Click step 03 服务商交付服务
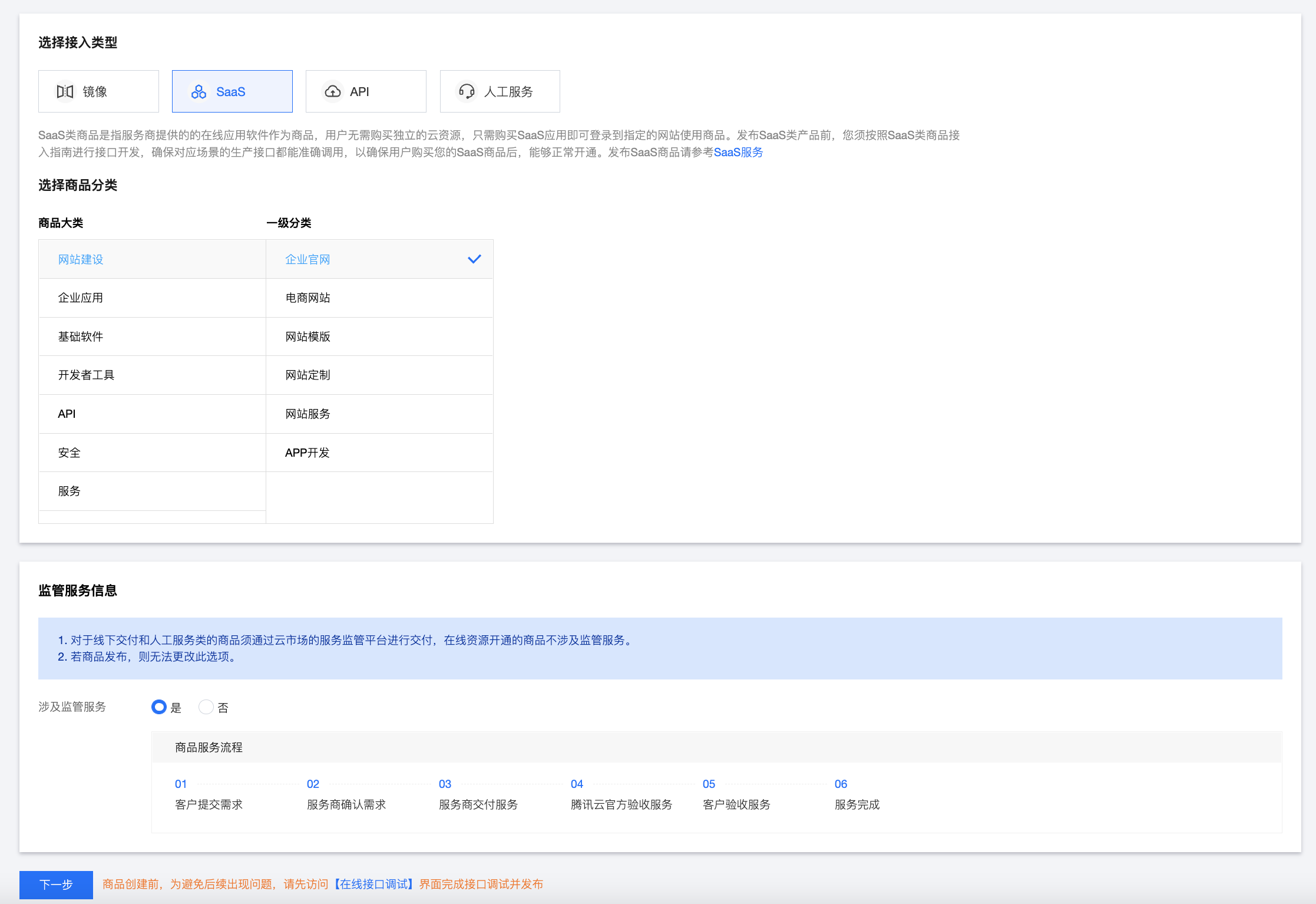 click(478, 794)
